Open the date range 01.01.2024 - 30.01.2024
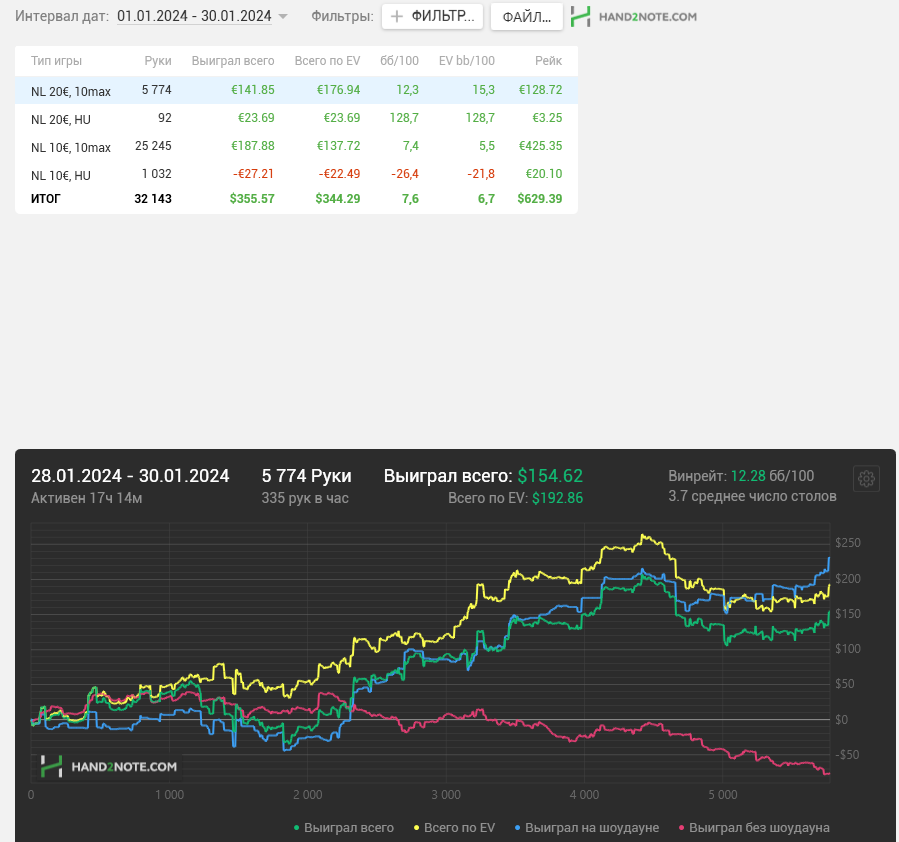The height and width of the screenshot is (842, 899). point(194,16)
